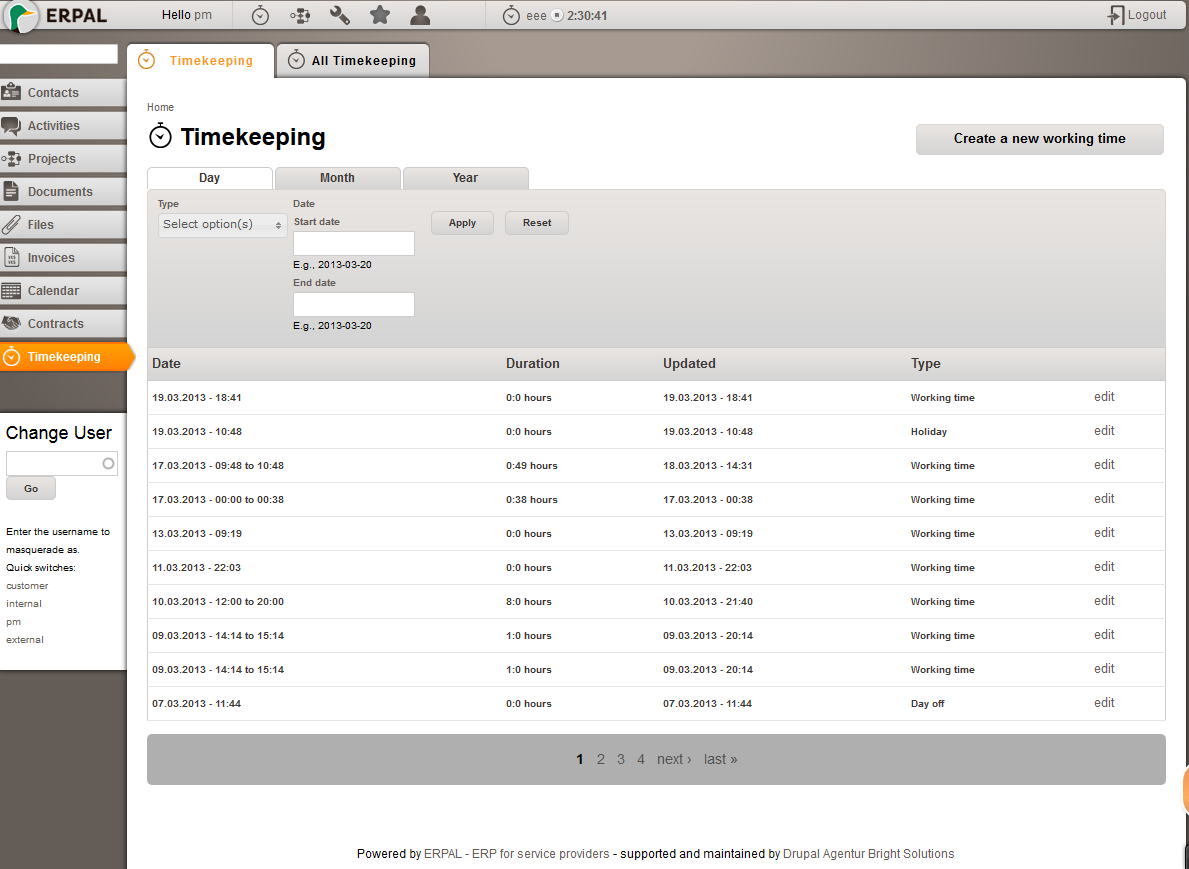
Task: Click the Documents page icon
Action: pyautogui.click(x=11, y=191)
